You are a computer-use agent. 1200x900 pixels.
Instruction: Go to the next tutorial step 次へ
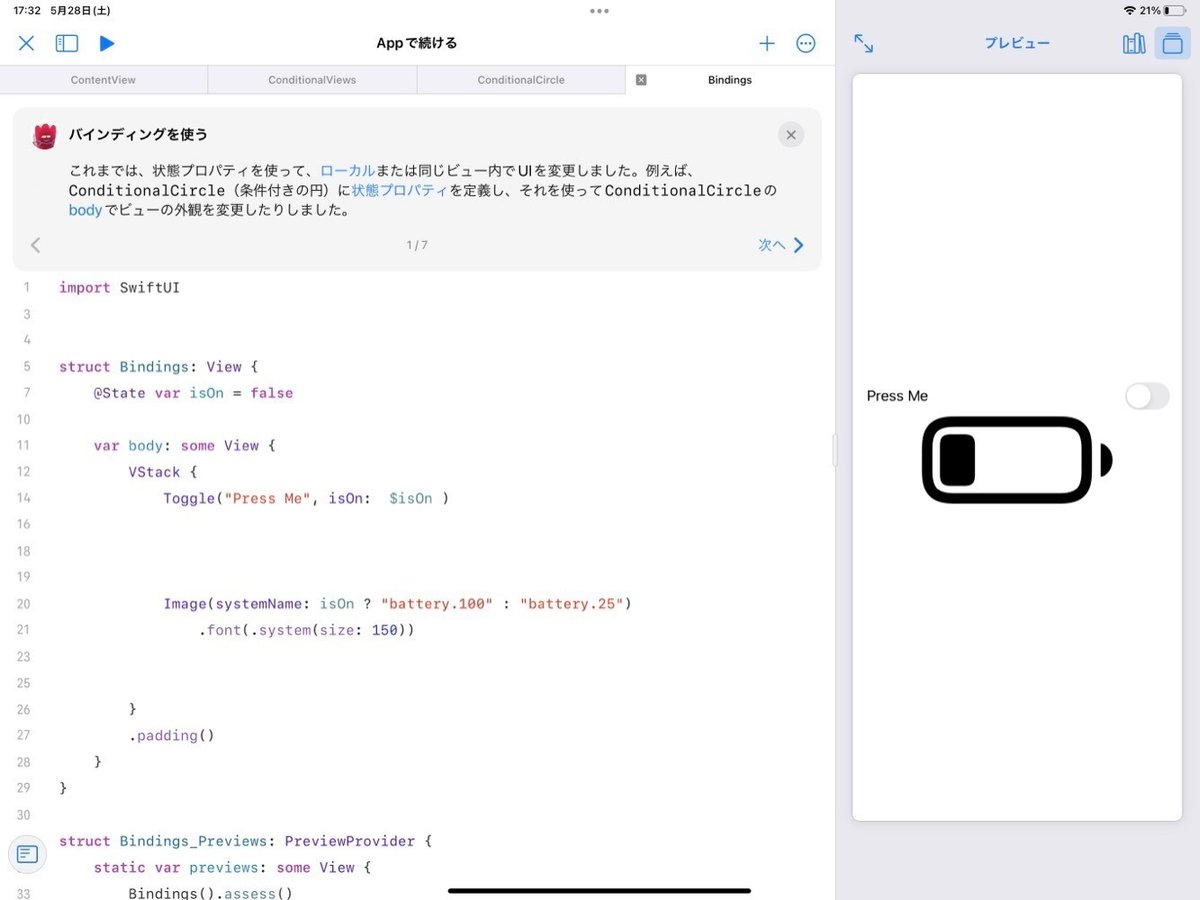pos(781,245)
